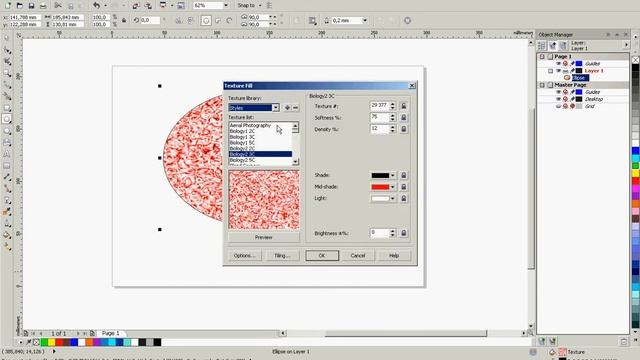The height and width of the screenshot is (360, 640).
Task: Toggle lock for Density % parameter
Action: [404, 129]
